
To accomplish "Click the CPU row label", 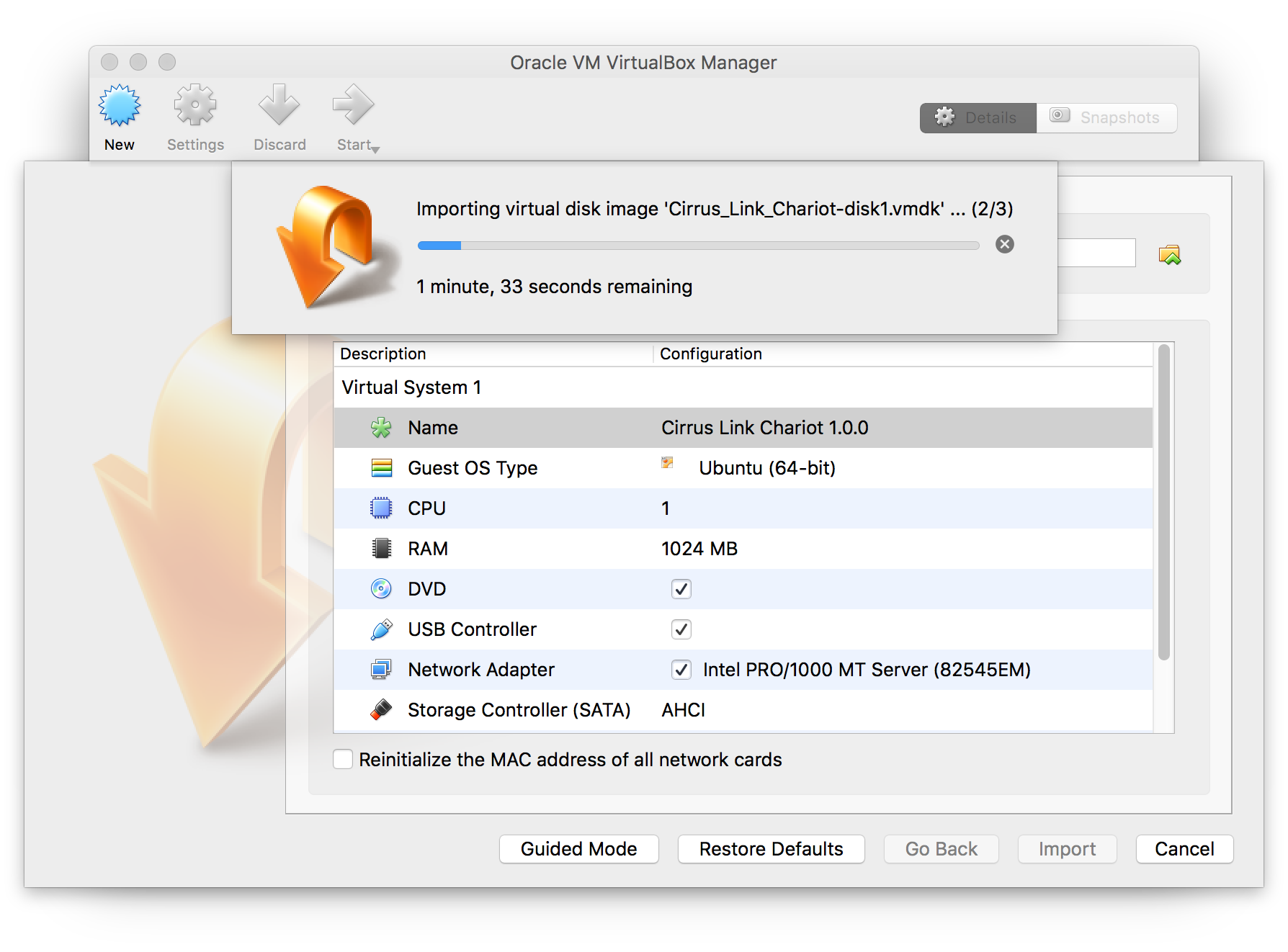I will click(x=426, y=508).
